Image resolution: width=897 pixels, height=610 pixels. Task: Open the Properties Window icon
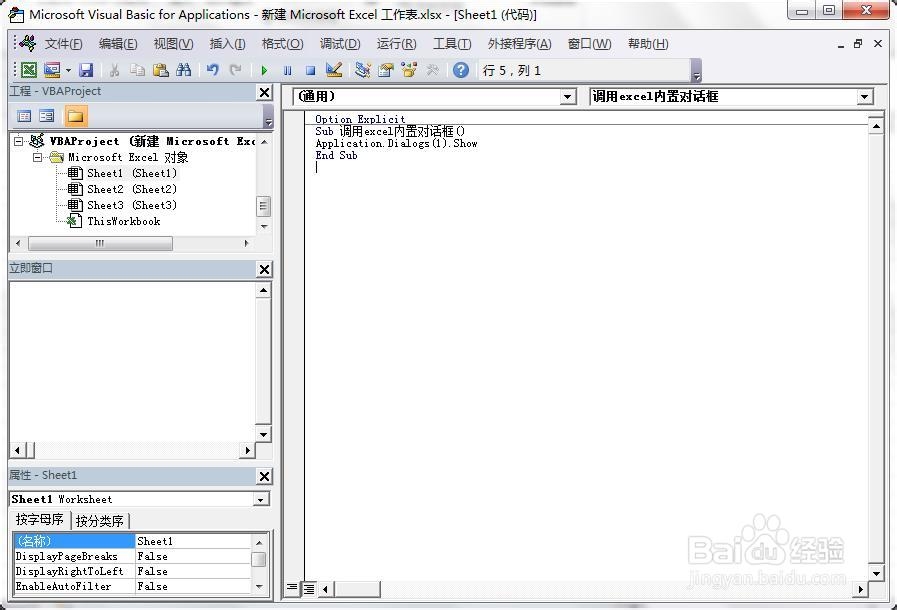(x=386, y=70)
